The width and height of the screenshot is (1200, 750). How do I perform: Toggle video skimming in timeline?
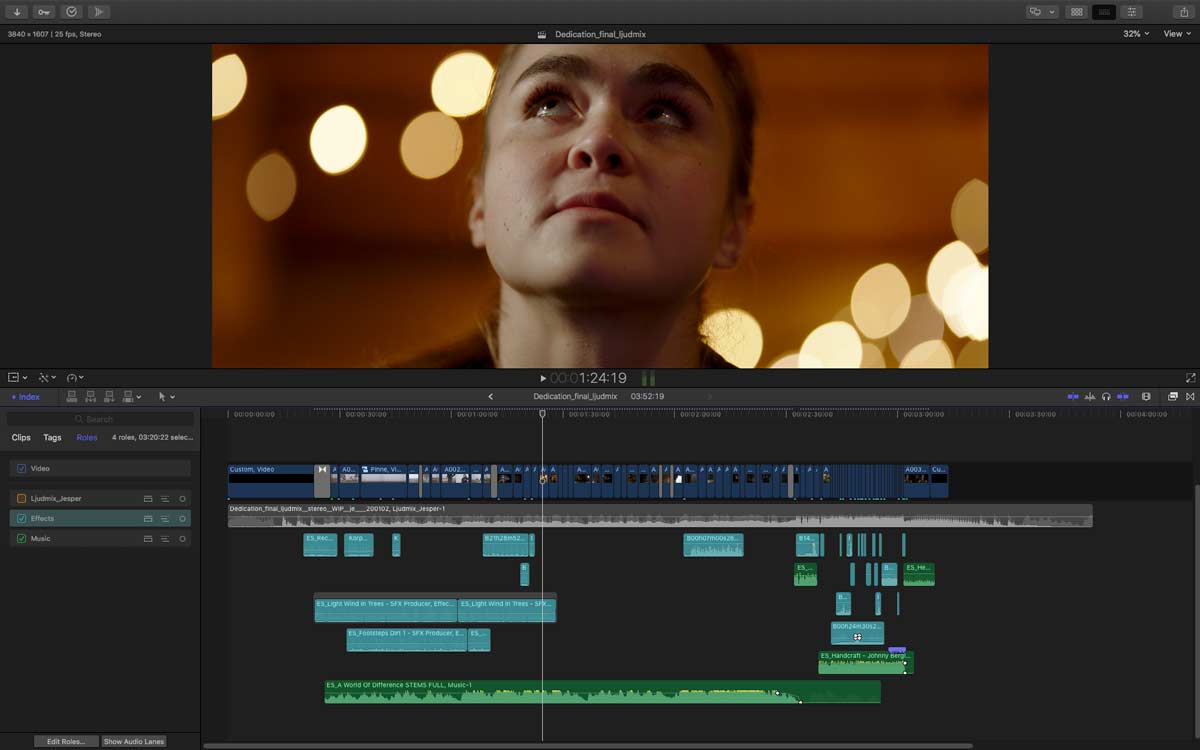tap(1073, 397)
